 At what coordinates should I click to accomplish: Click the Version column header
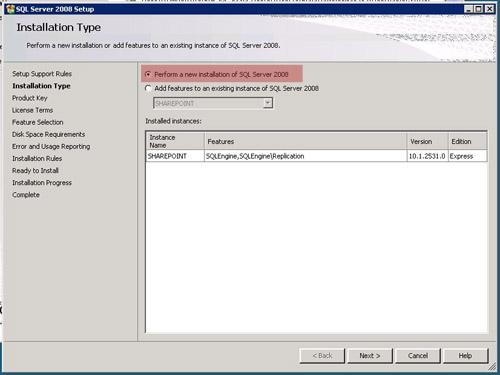pos(427,141)
